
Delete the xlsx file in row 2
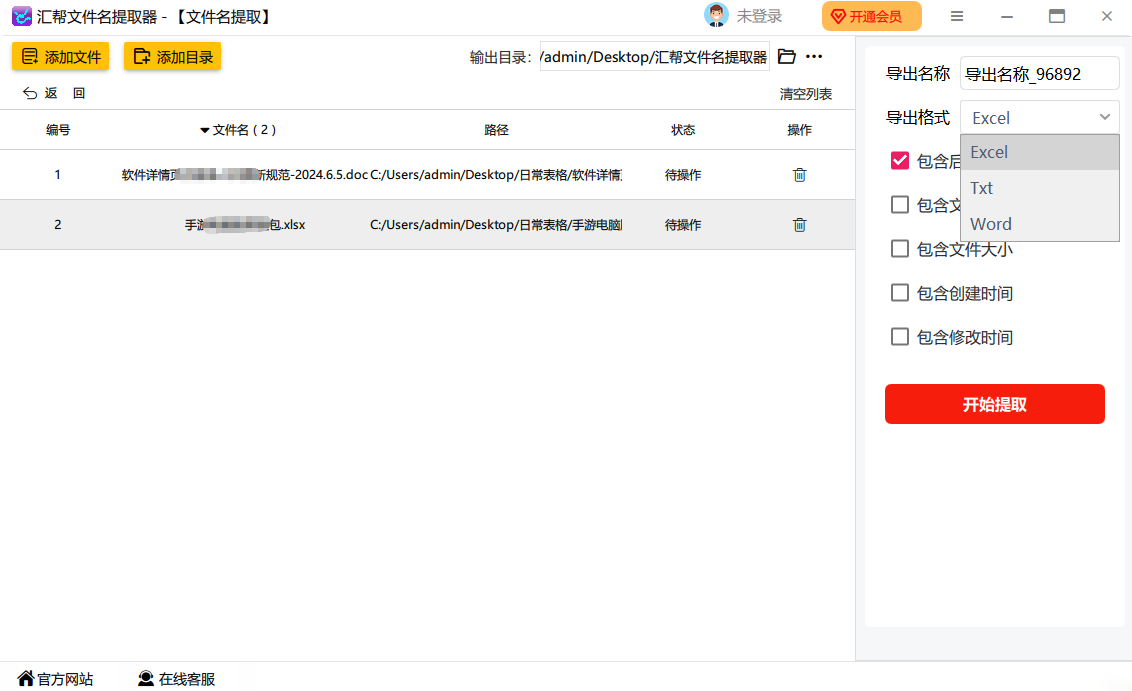[799, 225]
